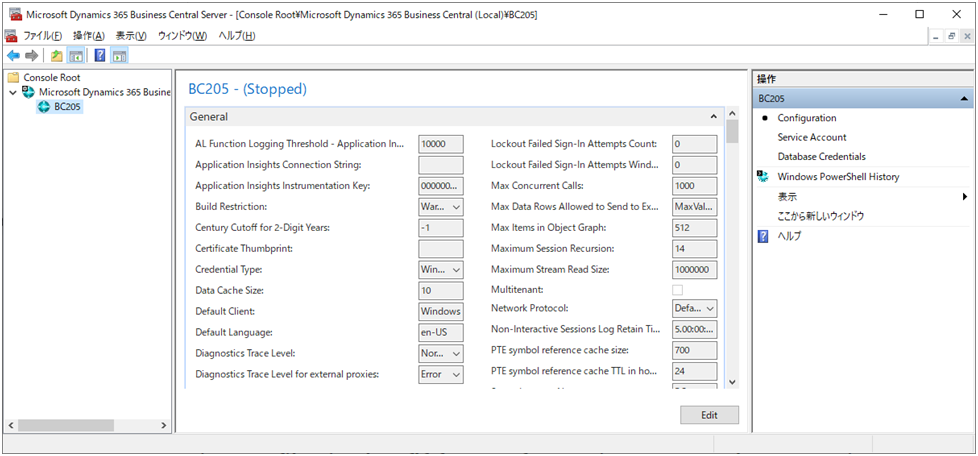Click the blue Help toolbar icon

click(x=99, y=55)
